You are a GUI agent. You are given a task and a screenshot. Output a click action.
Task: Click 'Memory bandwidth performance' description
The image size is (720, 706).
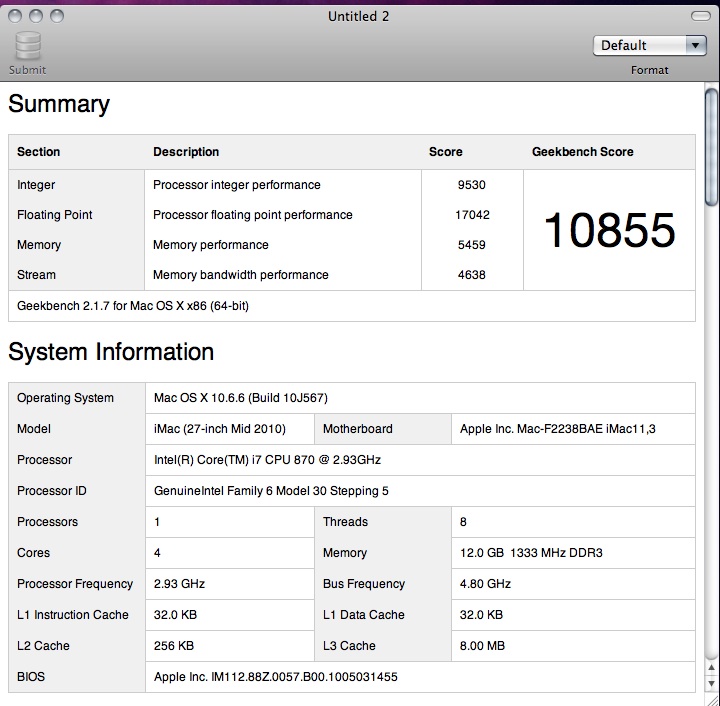(x=241, y=275)
